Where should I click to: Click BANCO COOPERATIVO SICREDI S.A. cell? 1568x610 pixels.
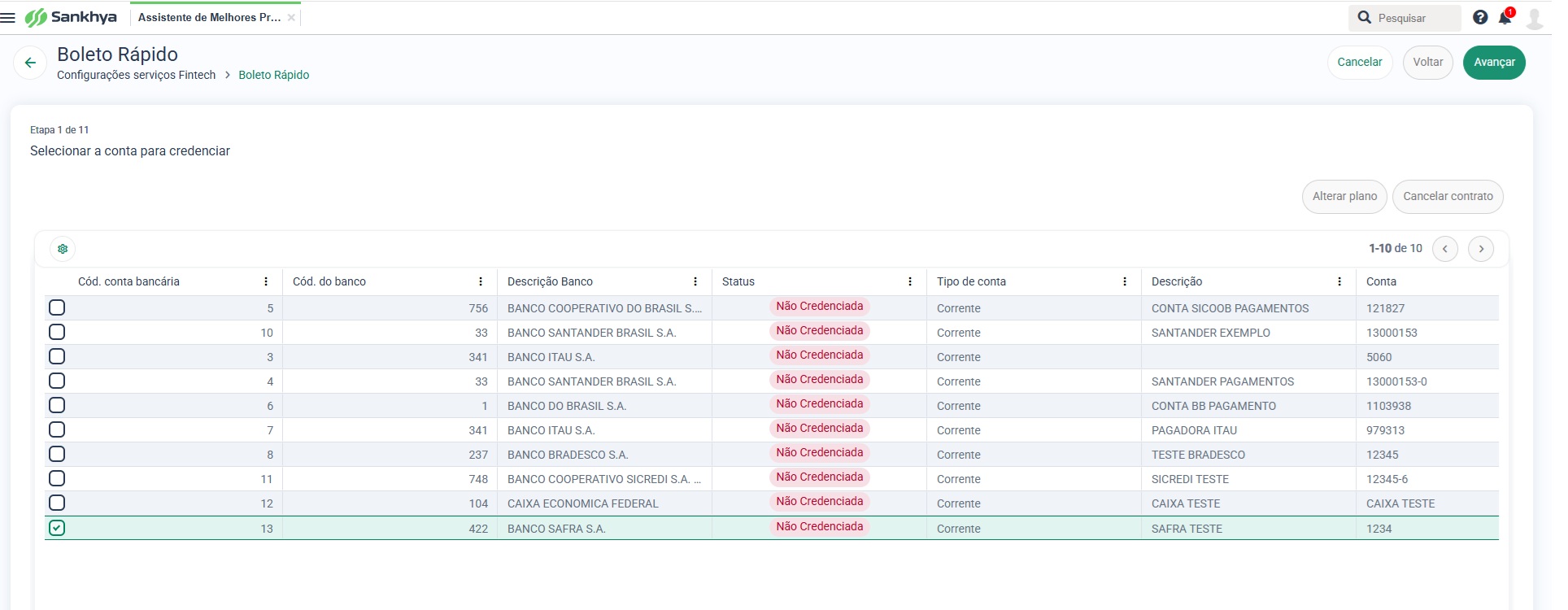pos(604,479)
